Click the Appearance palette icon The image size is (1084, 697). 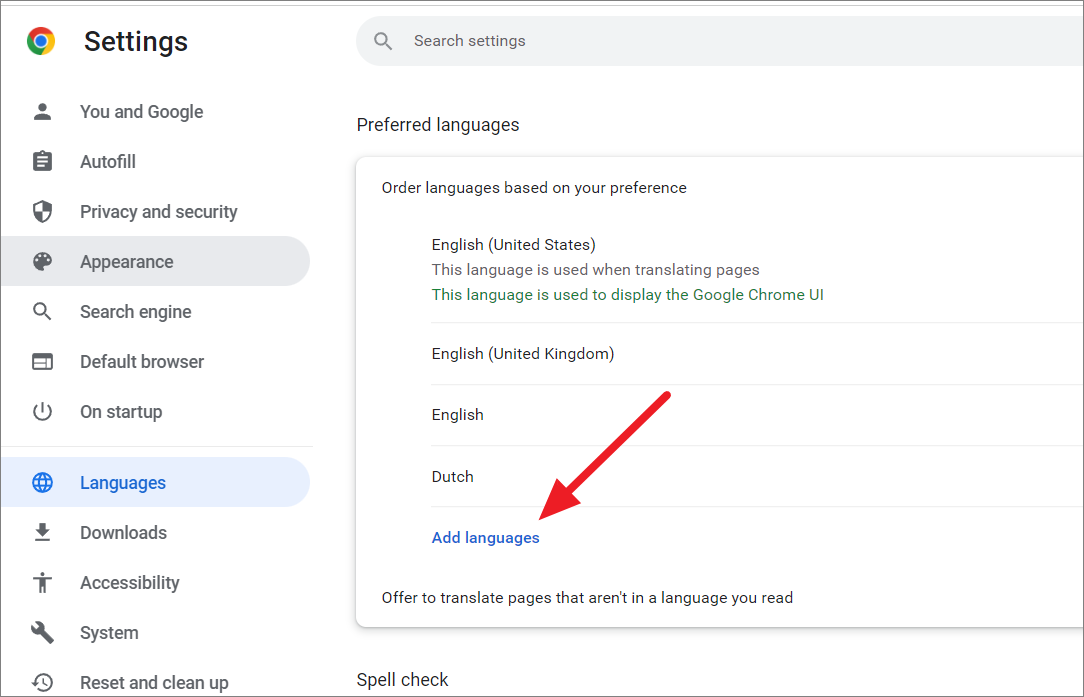42,261
